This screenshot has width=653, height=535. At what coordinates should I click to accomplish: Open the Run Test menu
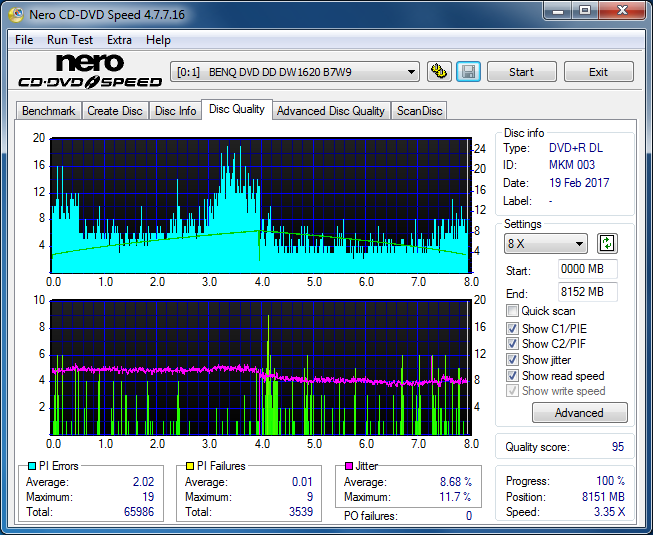70,40
